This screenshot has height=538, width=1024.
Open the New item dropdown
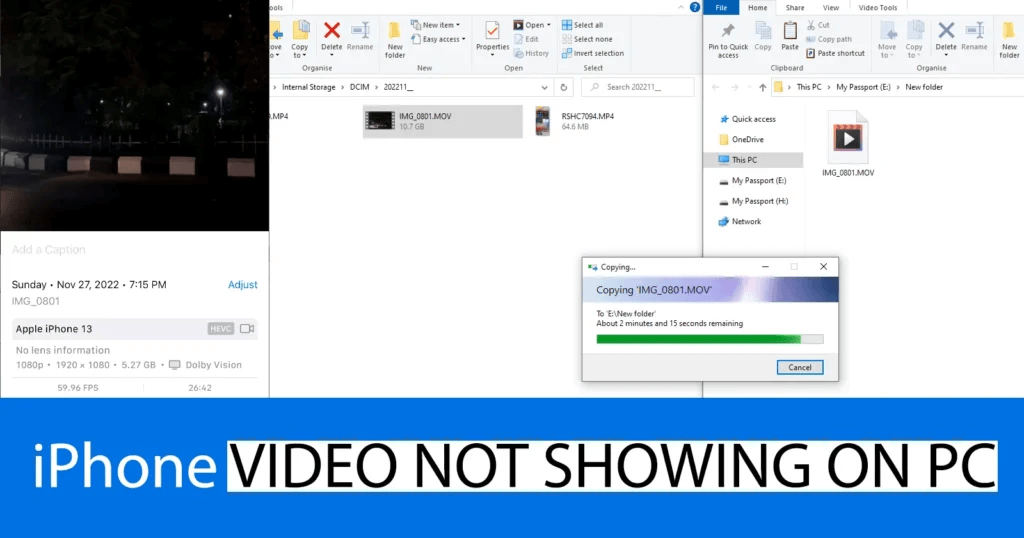click(x=435, y=25)
